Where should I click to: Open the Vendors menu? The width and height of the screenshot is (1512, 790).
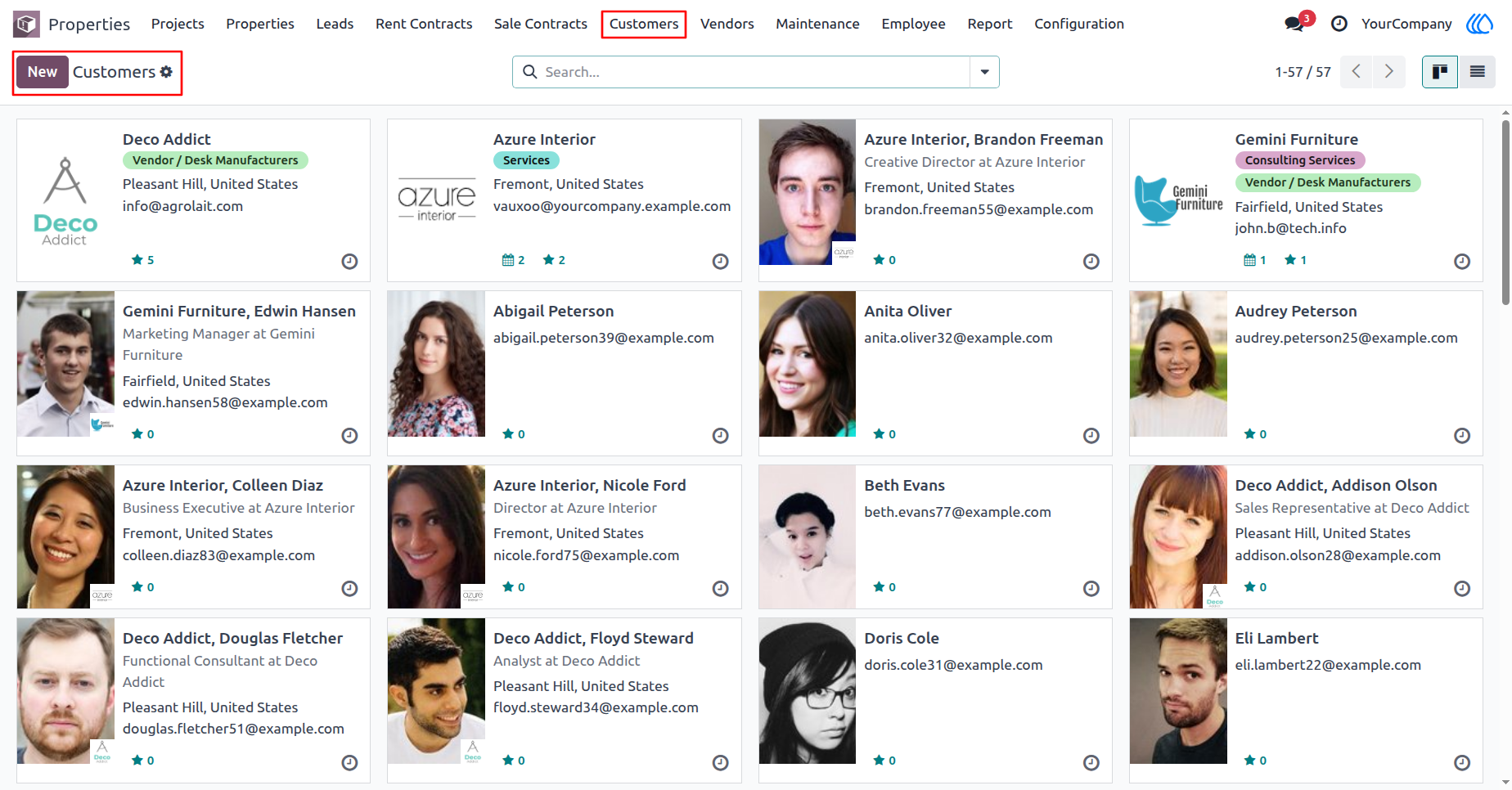[727, 24]
